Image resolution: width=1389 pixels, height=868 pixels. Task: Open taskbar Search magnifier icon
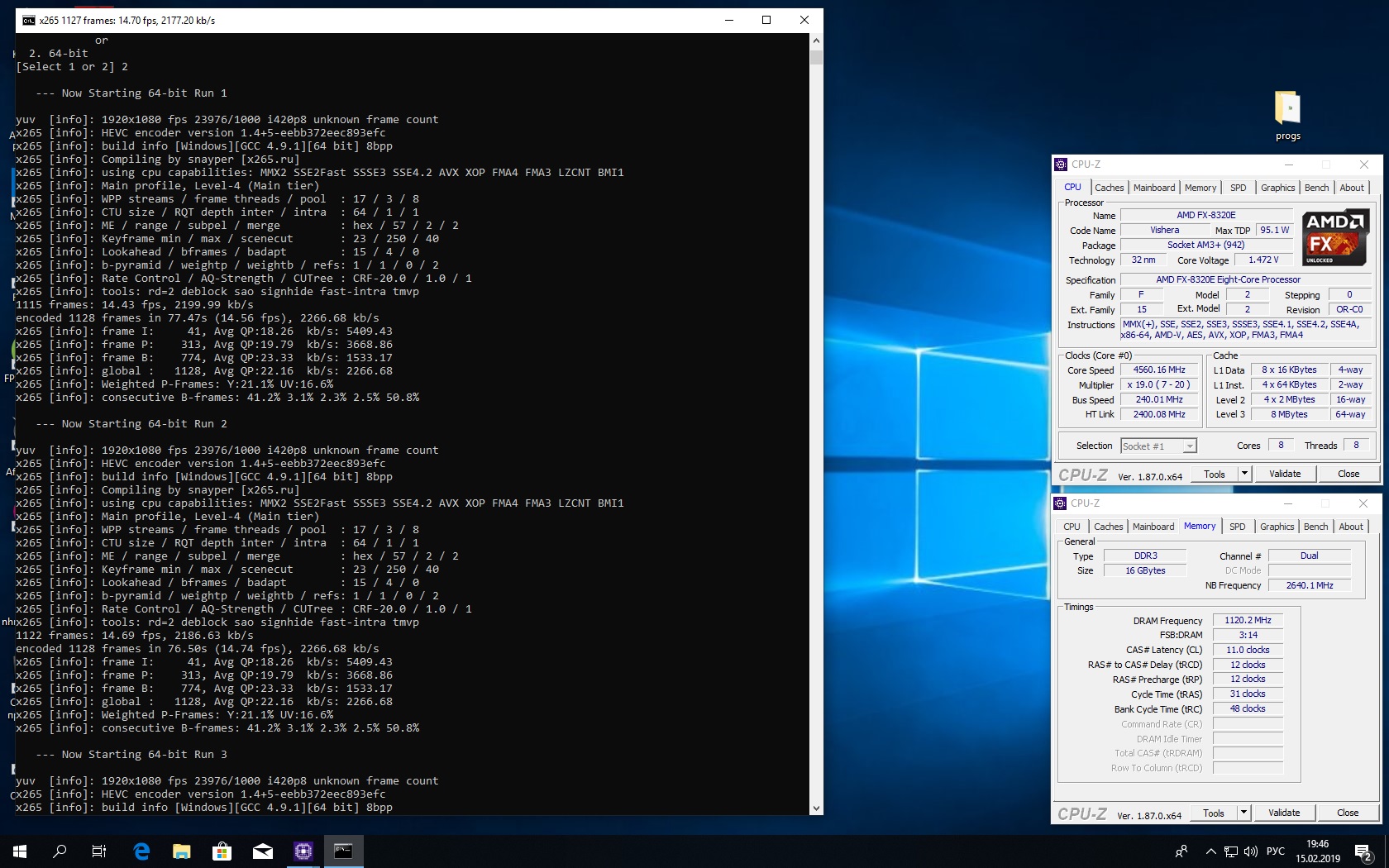coord(60,851)
